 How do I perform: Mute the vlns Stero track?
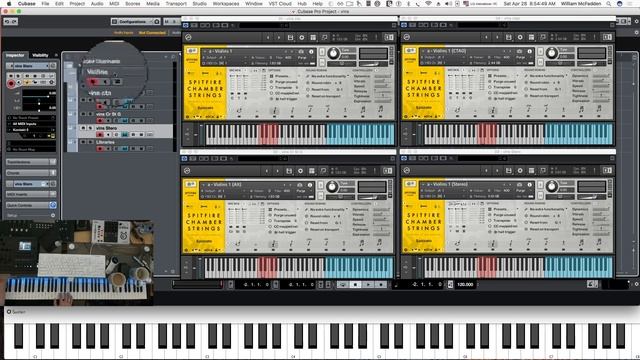(83, 128)
